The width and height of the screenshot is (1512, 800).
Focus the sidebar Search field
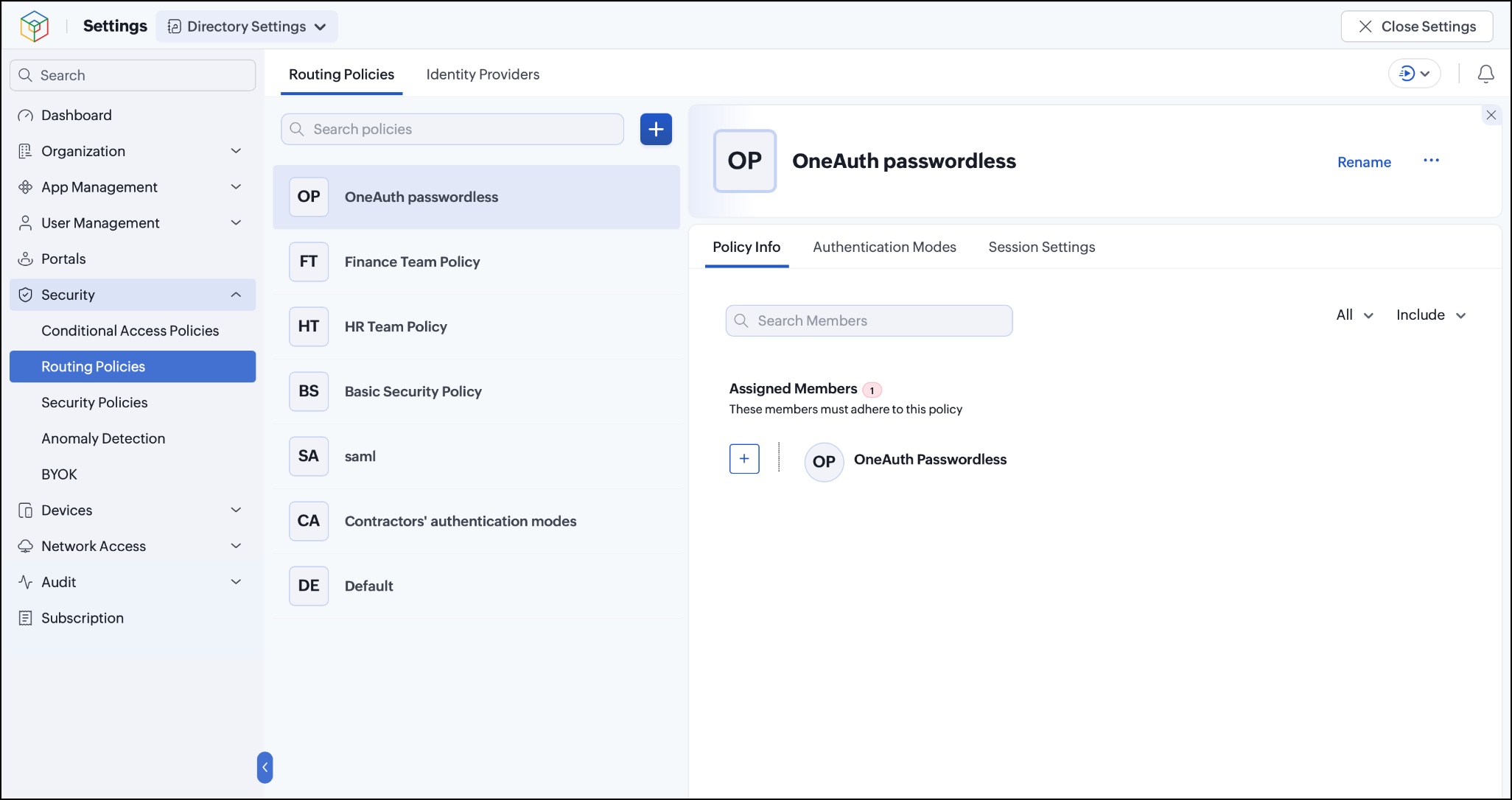point(133,75)
